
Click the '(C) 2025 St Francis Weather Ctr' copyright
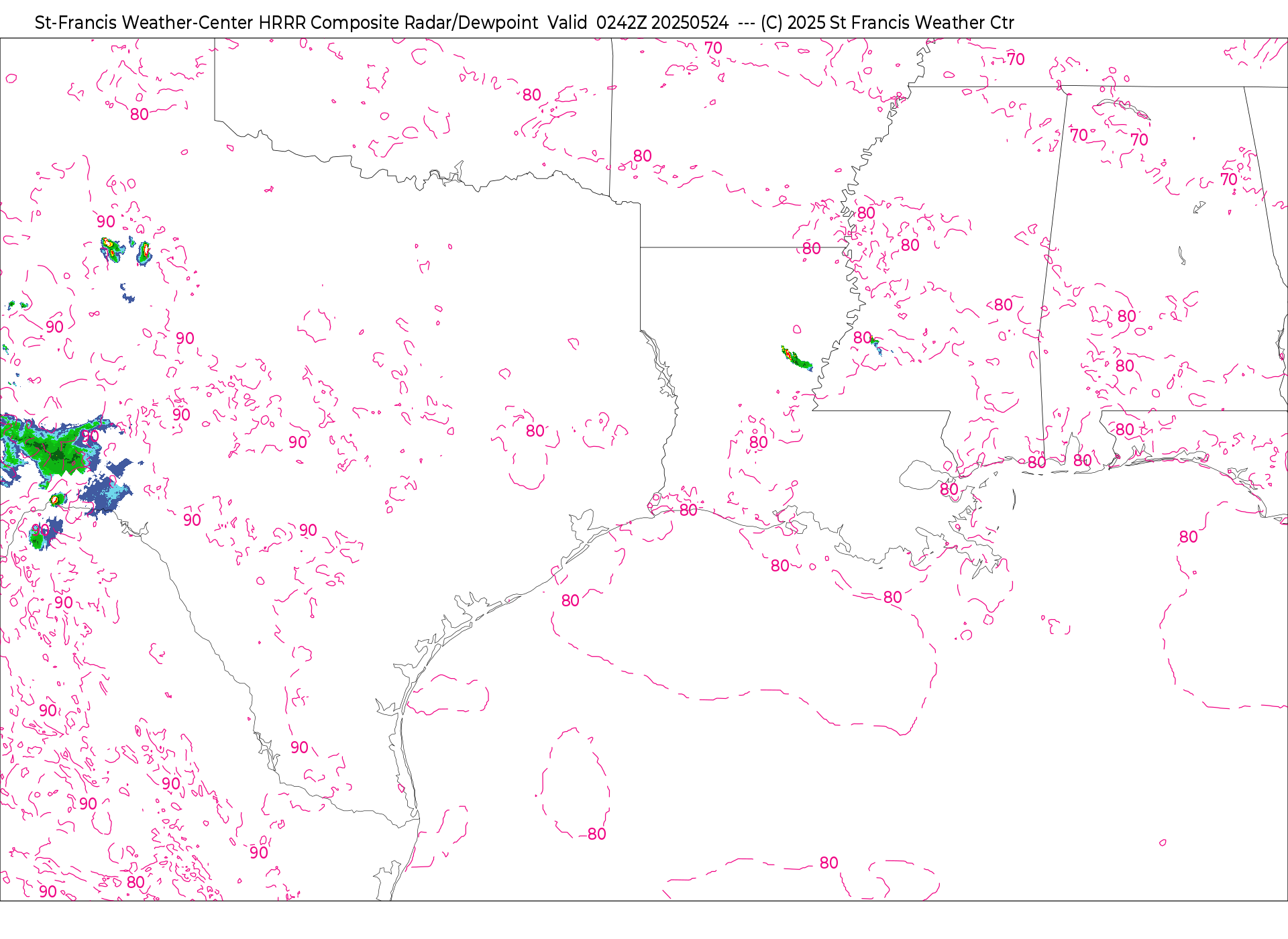click(x=888, y=23)
